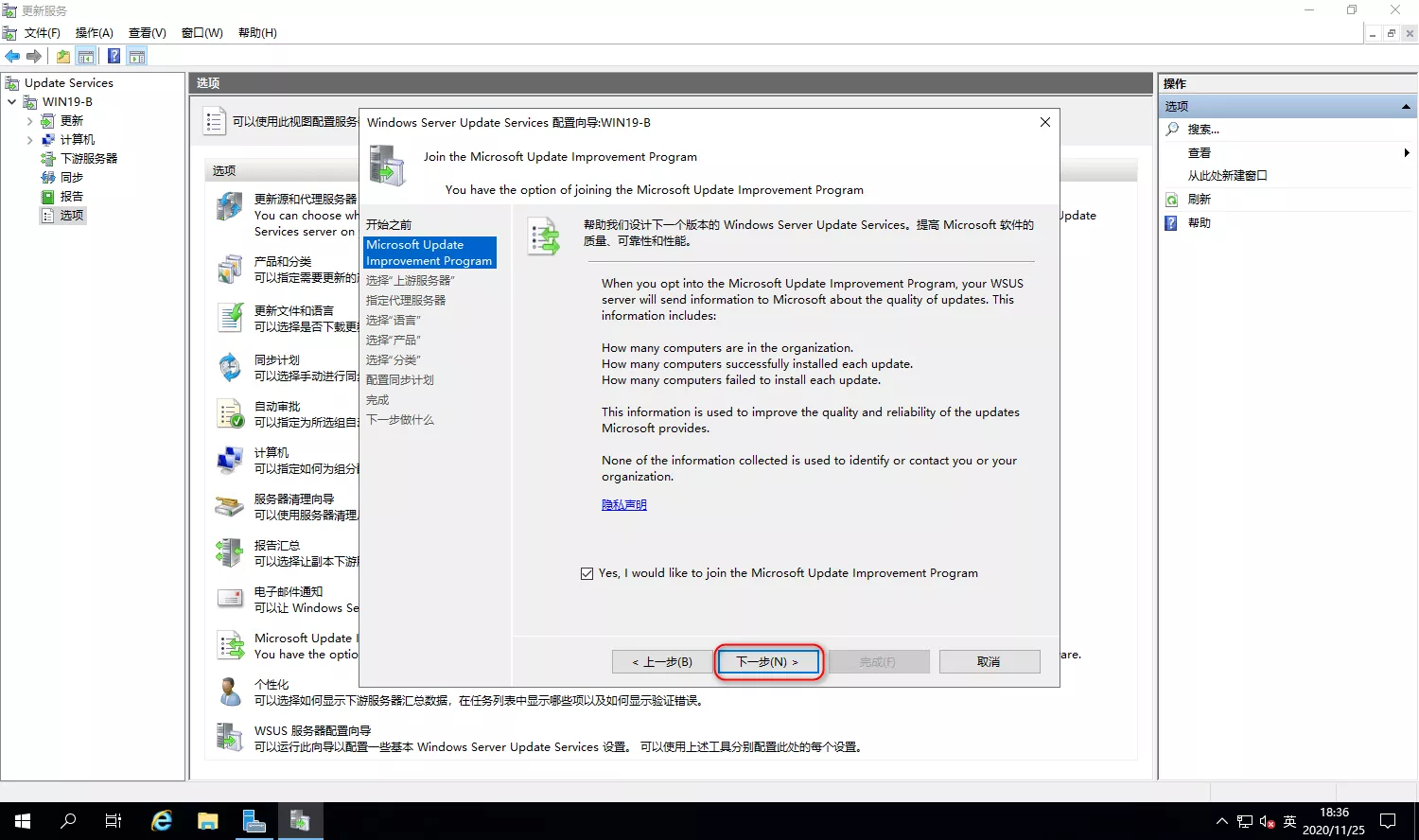
Task: Click the 下一步(N) button
Action: 767,662
